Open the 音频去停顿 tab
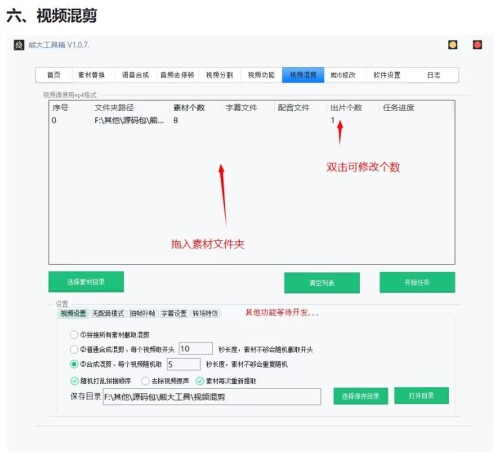 tap(177, 75)
